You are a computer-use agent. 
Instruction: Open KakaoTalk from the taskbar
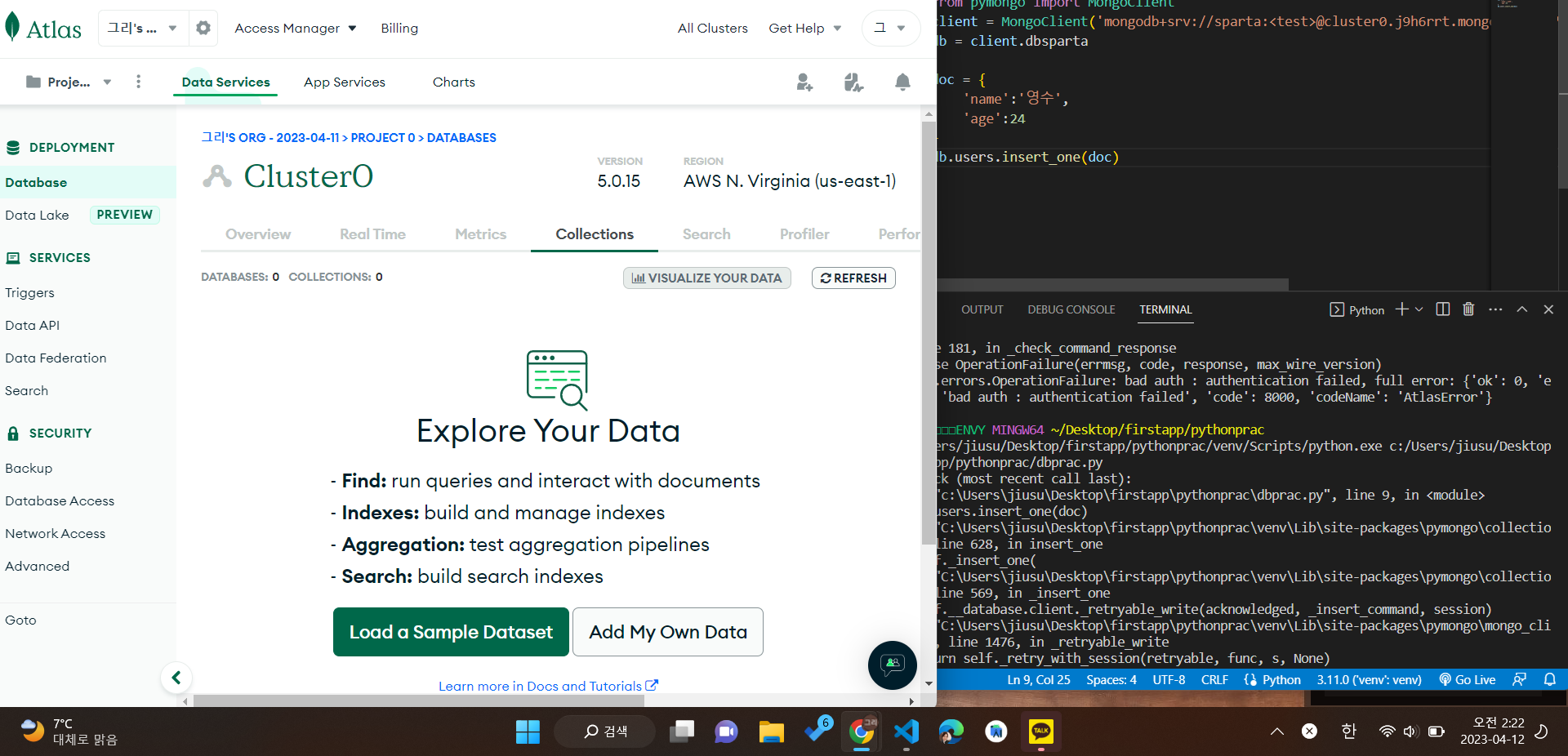1040,732
